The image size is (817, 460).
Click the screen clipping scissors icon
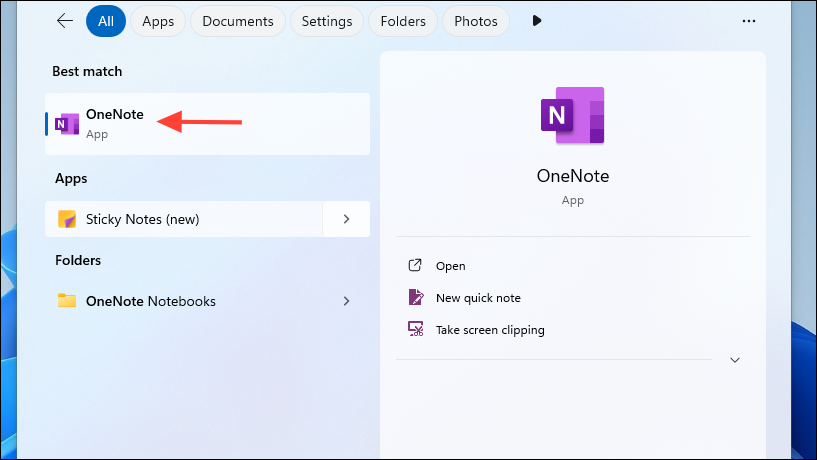415,329
